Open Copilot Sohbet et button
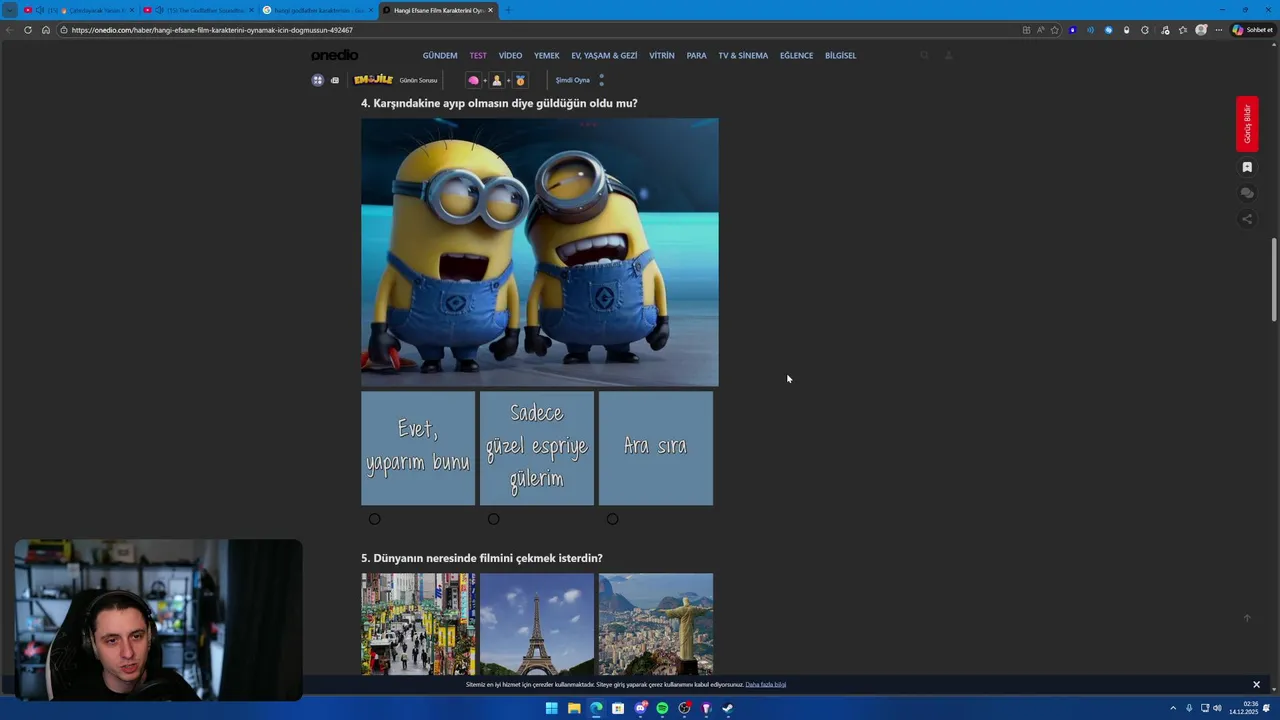This screenshot has height=720, width=1280. click(x=1253, y=30)
